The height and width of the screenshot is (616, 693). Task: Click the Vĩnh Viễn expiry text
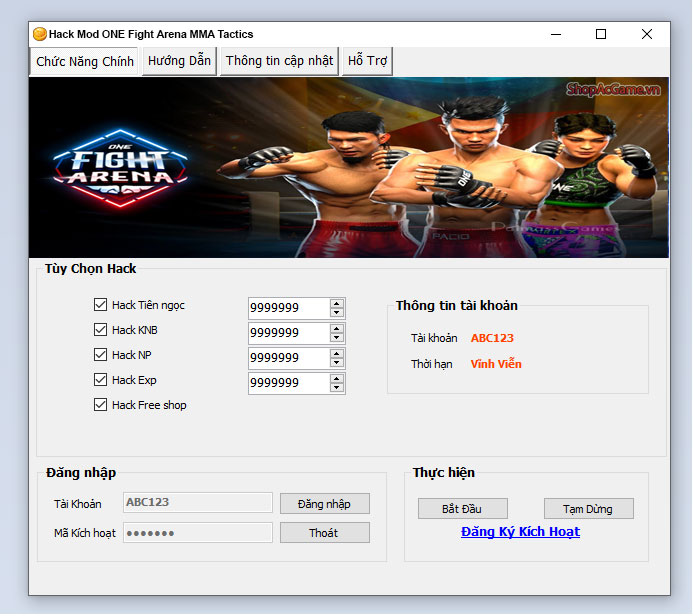(x=496, y=364)
